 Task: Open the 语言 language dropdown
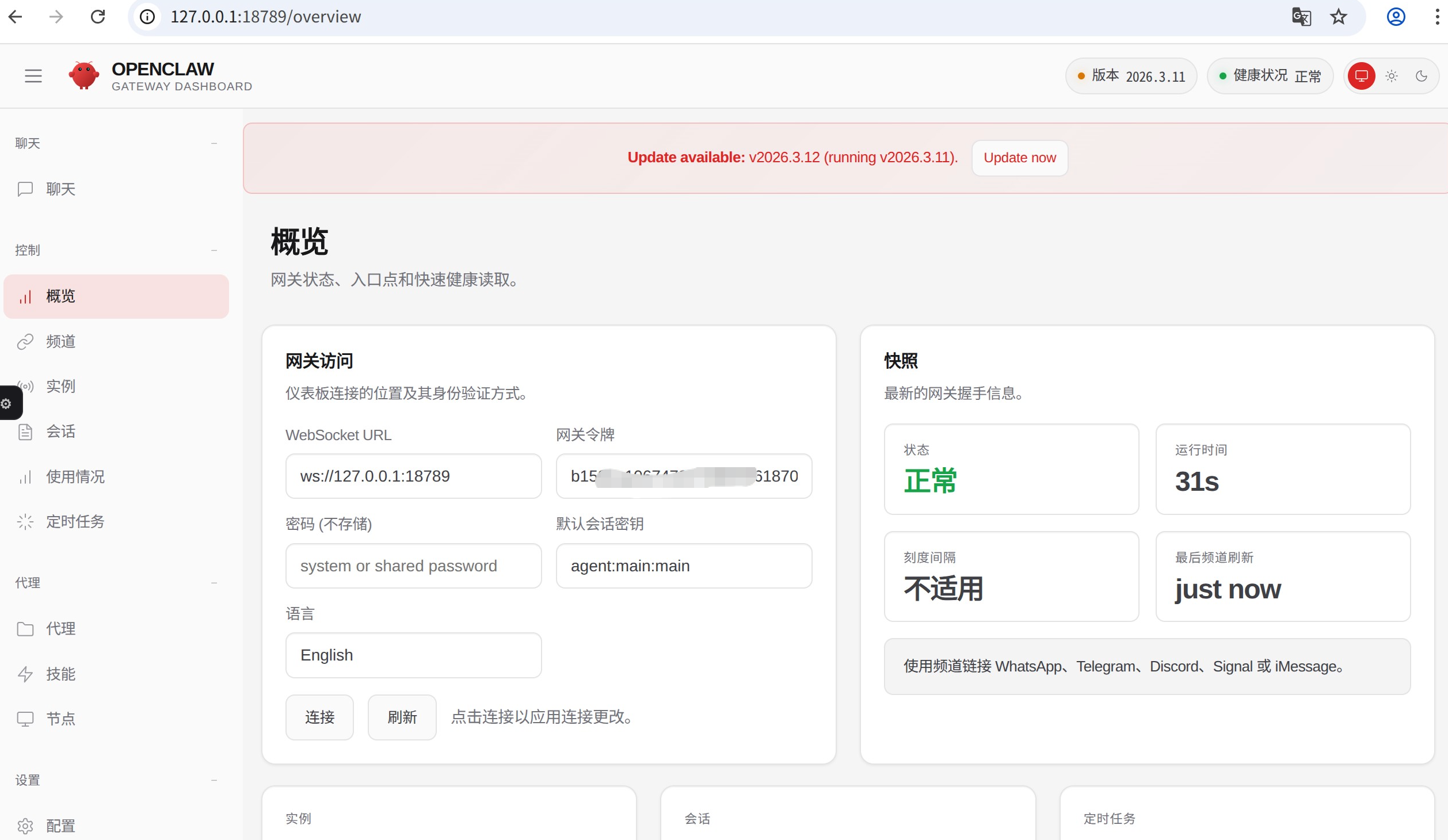[413, 655]
